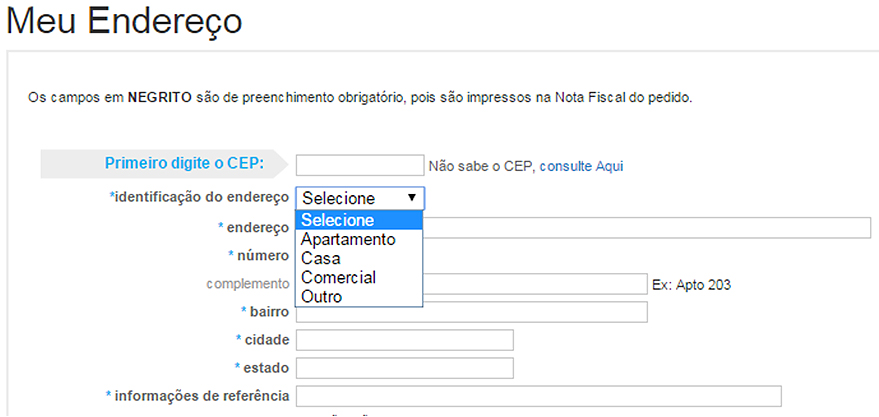Screen dimensions: 879x417
Task: Click the "bairro" field label
Action: coord(268,312)
